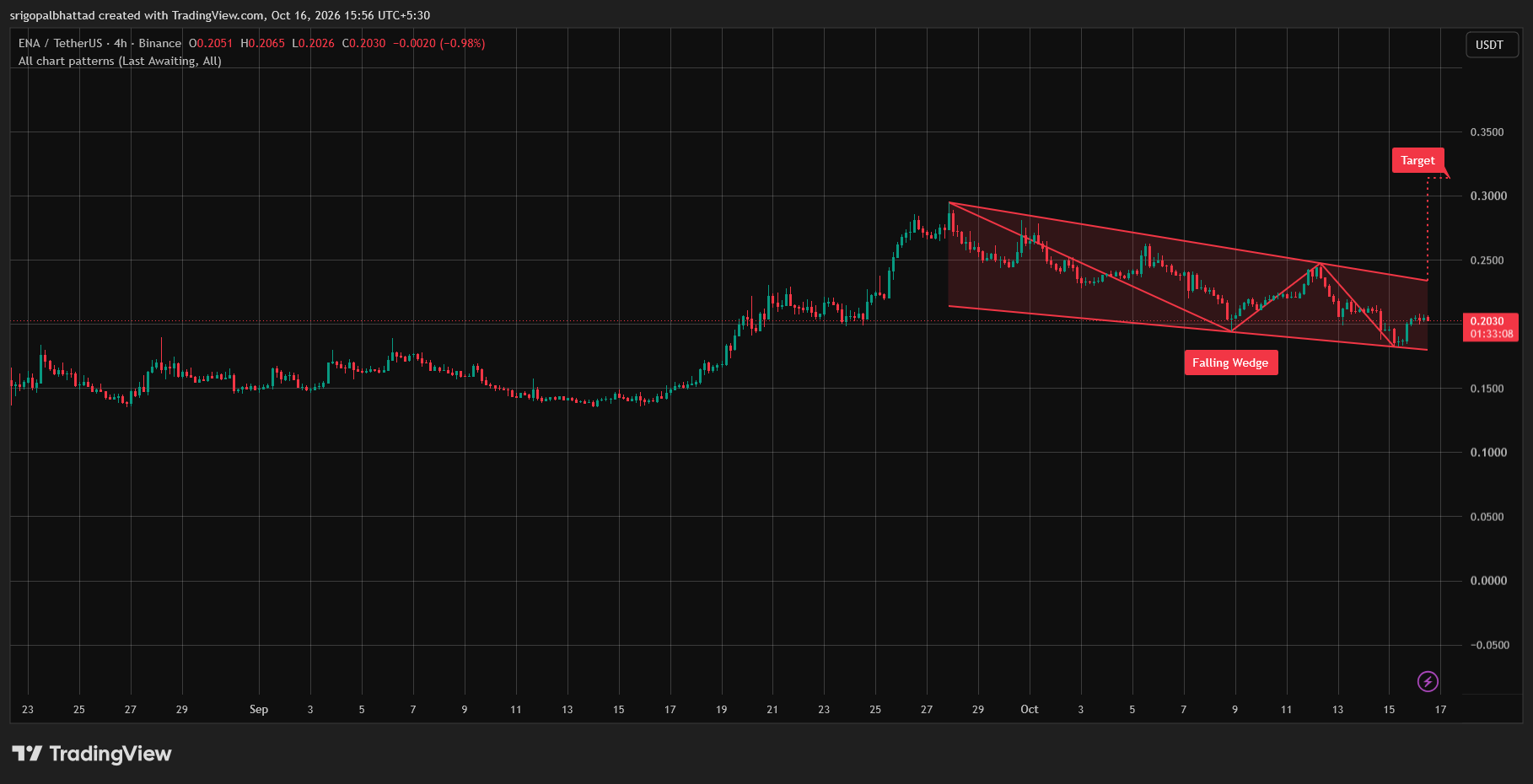Click the Binance exchange name in header
Viewport: 1533px width, 784px height.
tap(160, 43)
